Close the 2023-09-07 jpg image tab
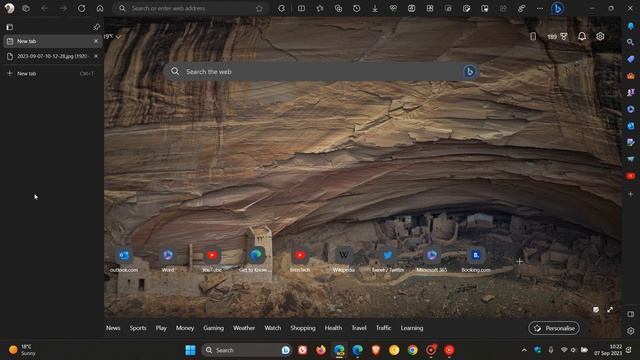The width and height of the screenshot is (640, 360). point(96,56)
